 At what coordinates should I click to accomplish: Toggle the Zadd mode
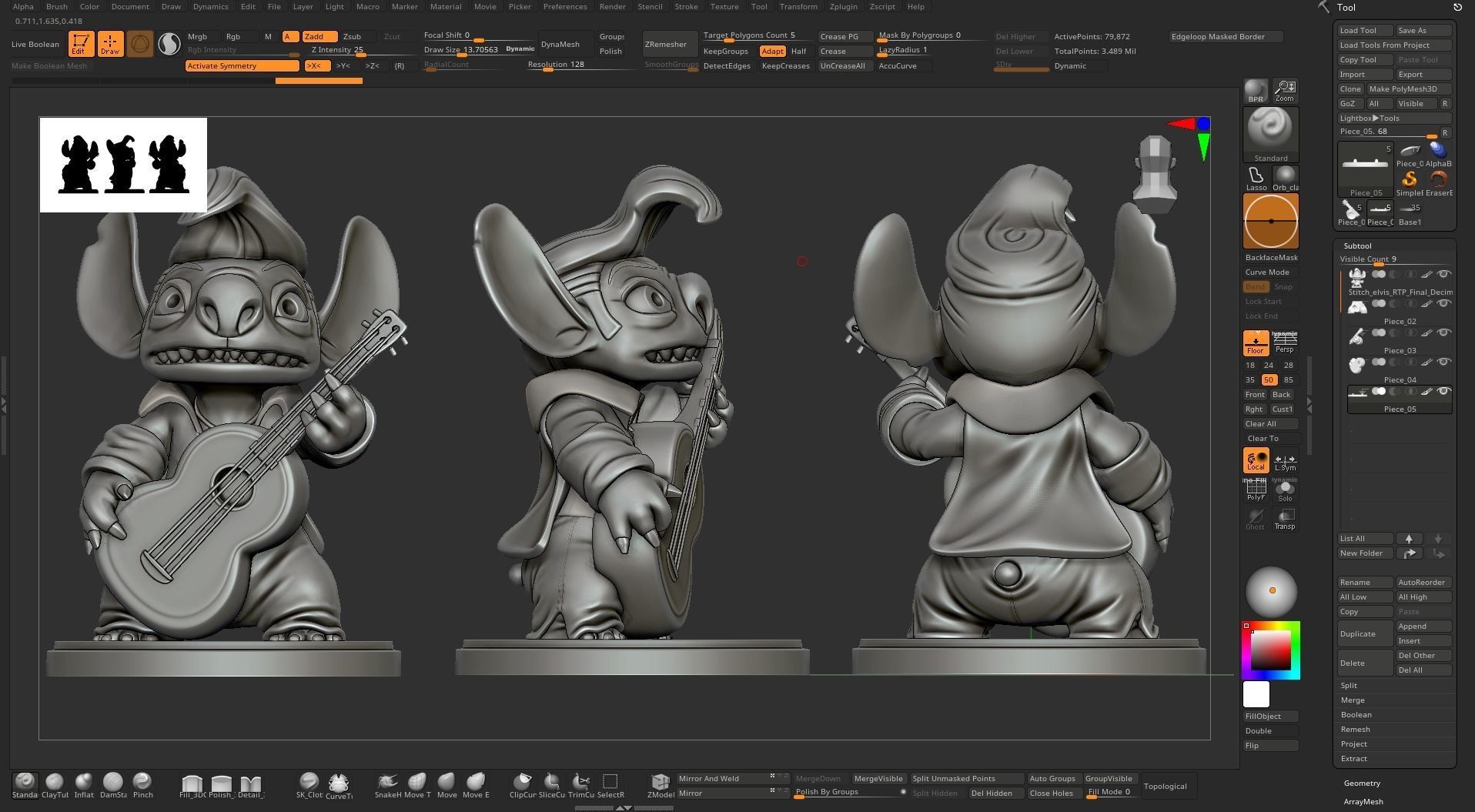click(x=319, y=36)
